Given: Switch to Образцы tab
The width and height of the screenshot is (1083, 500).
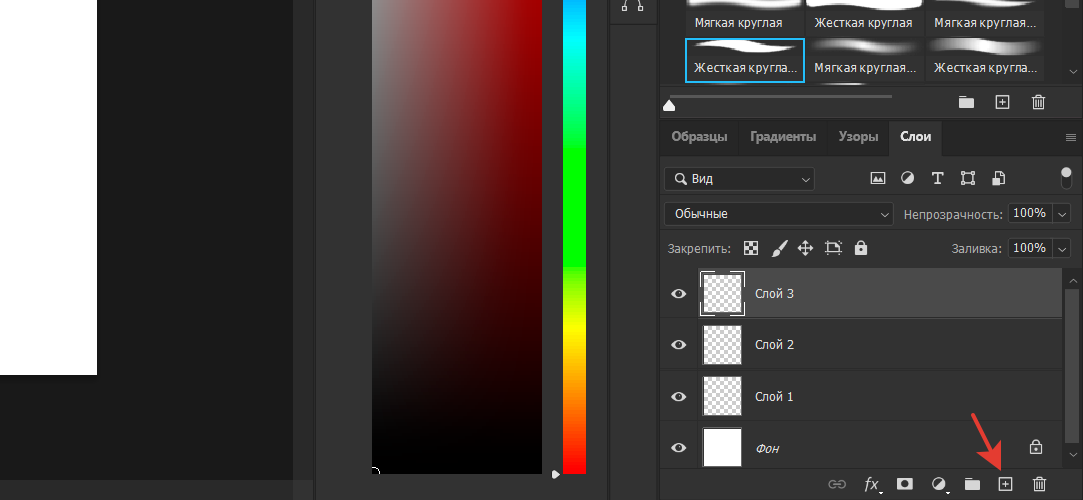Looking at the screenshot, I should pyautogui.click(x=699, y=137).
